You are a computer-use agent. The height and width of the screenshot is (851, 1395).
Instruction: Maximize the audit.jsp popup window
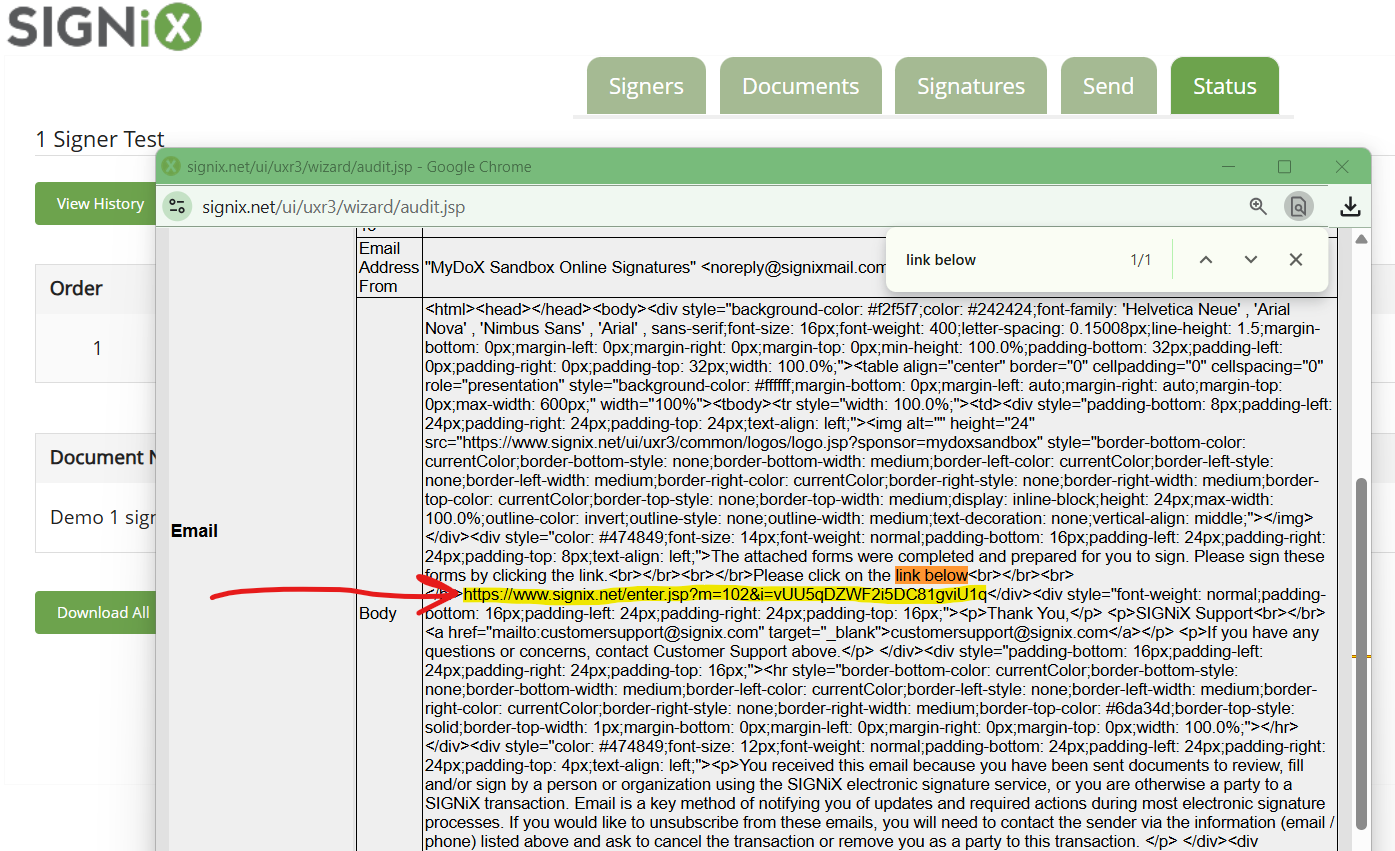coord(1284,167)
